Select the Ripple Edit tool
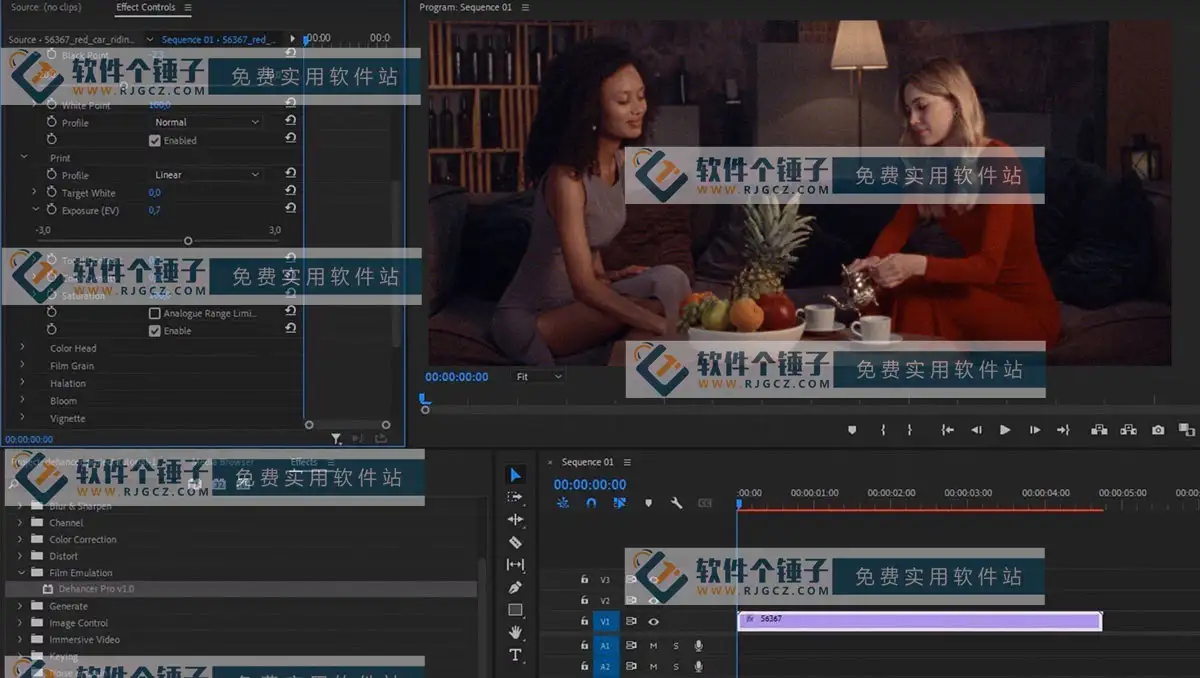The height and width of the screenshot is (678, 1200). click(x=515, y=520)
